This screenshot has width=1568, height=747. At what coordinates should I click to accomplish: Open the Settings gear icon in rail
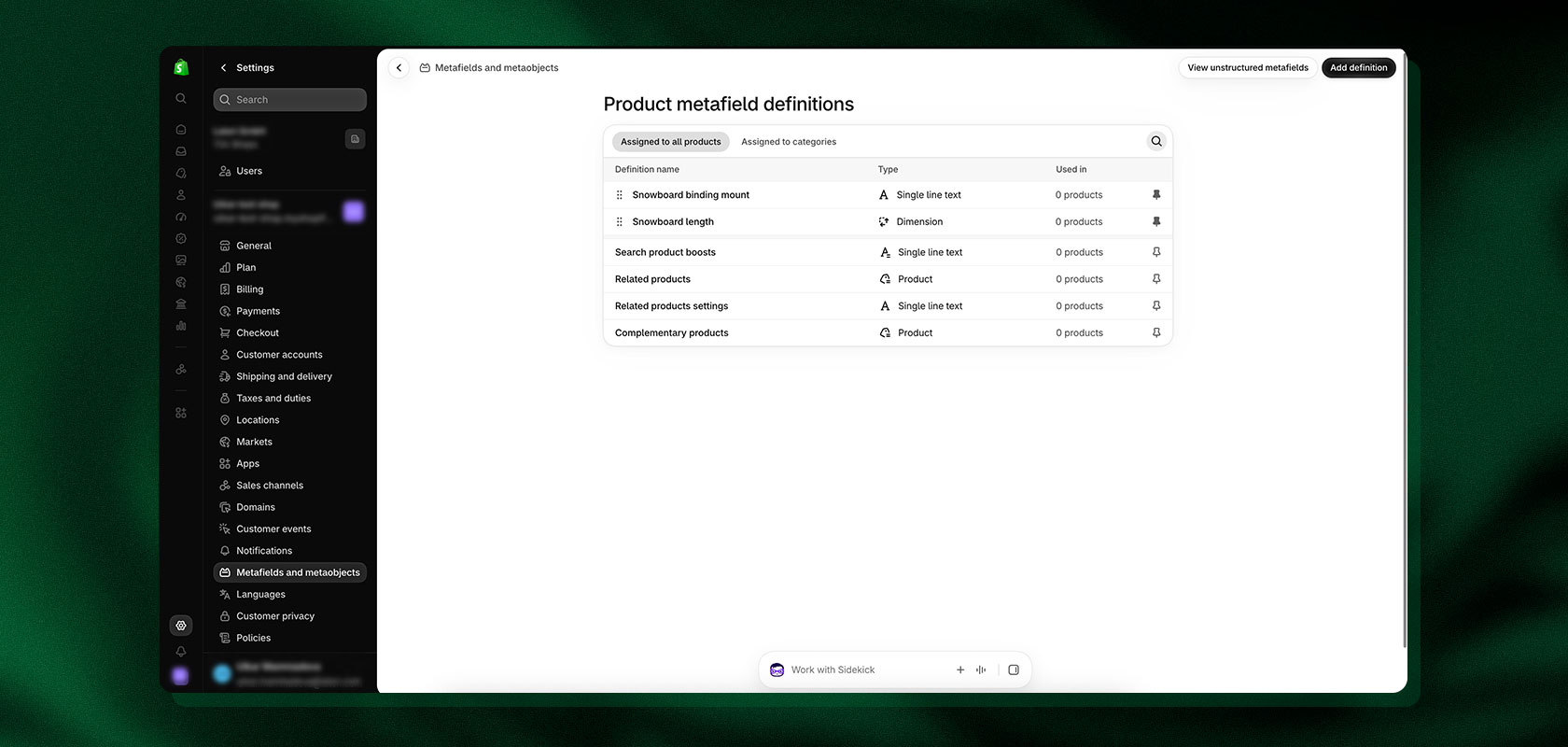[x=181, y=626]
